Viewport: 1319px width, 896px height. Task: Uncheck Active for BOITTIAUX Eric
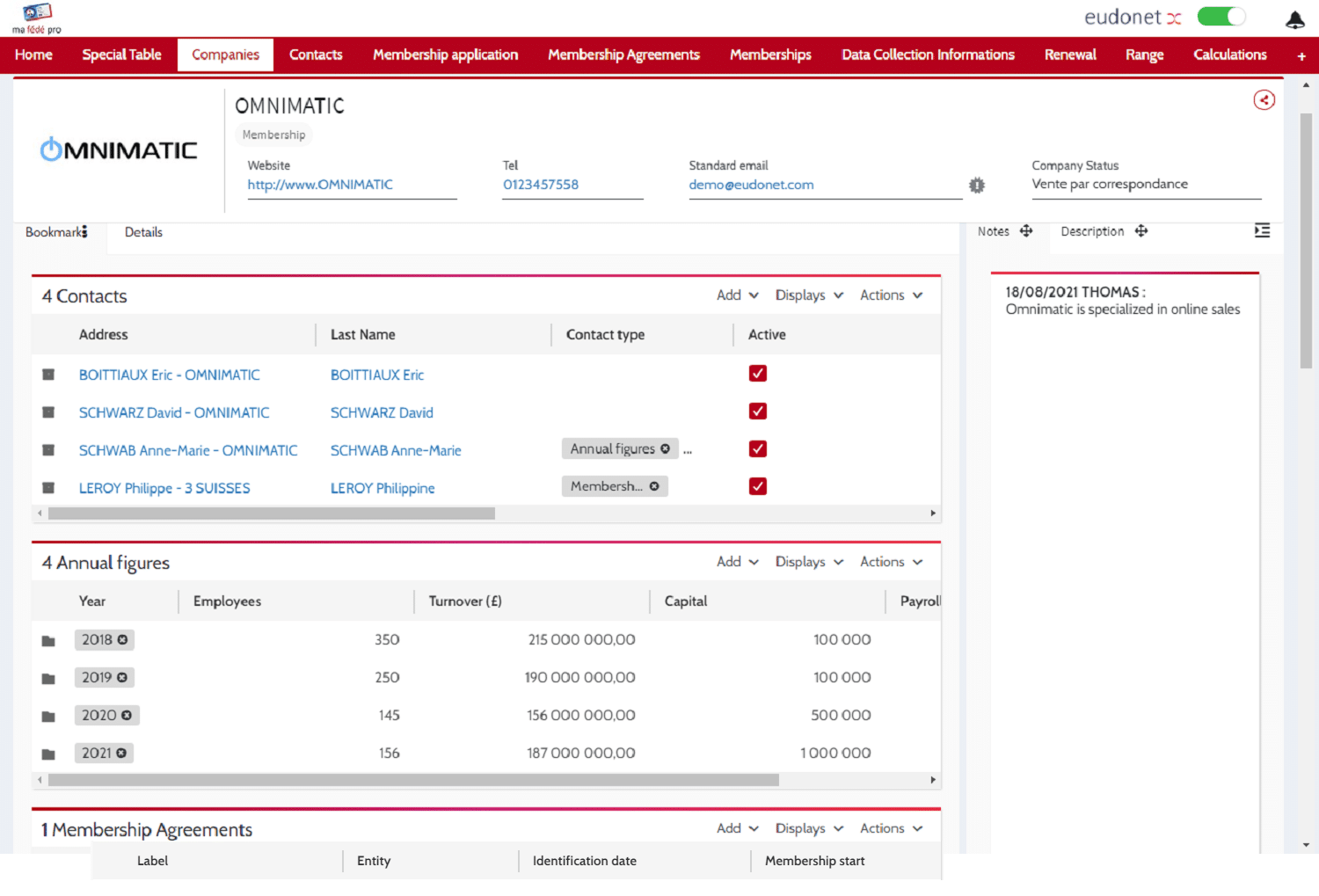[x=758, y=374]
